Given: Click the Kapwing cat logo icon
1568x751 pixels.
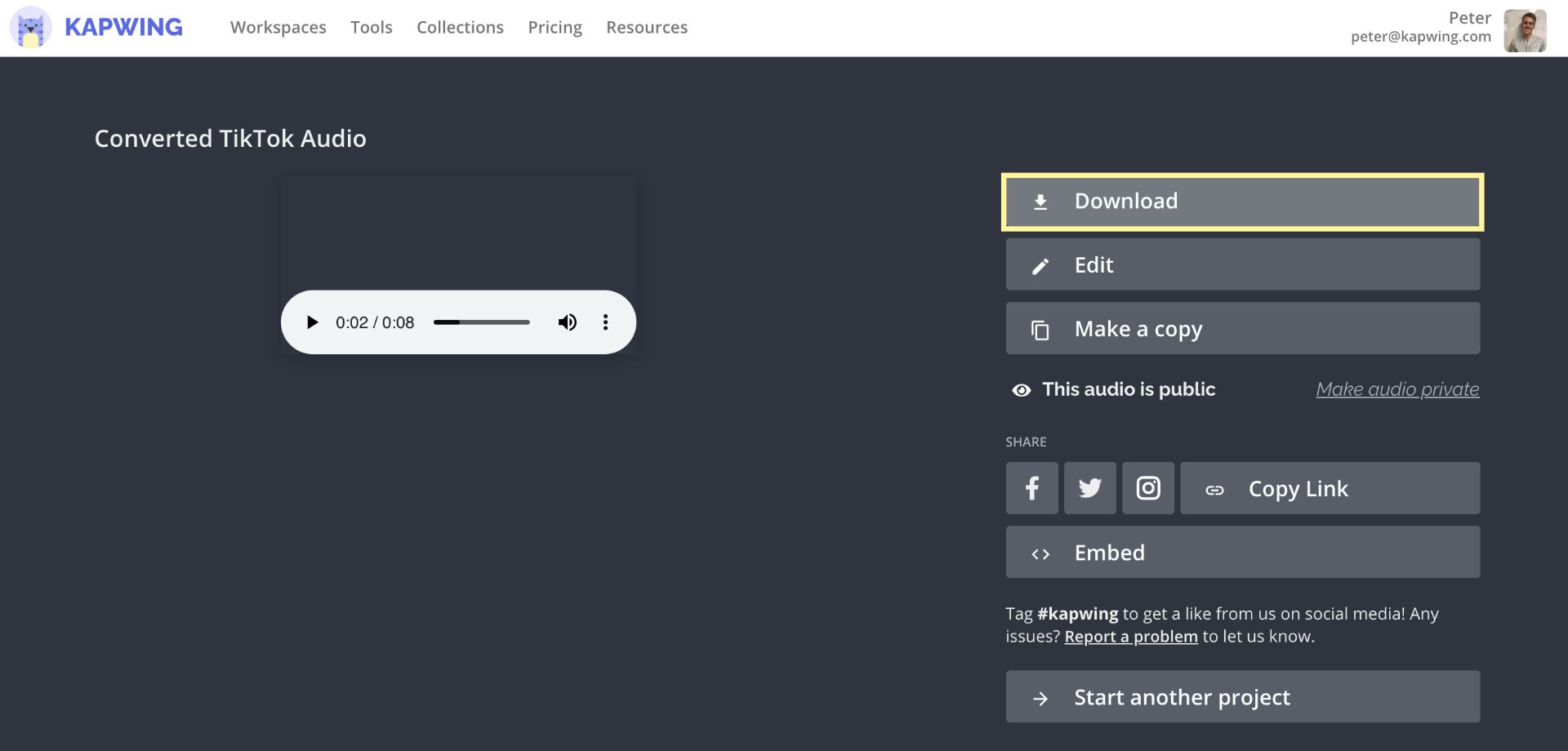Looking at the screenshot, I should tap(30, 28).
